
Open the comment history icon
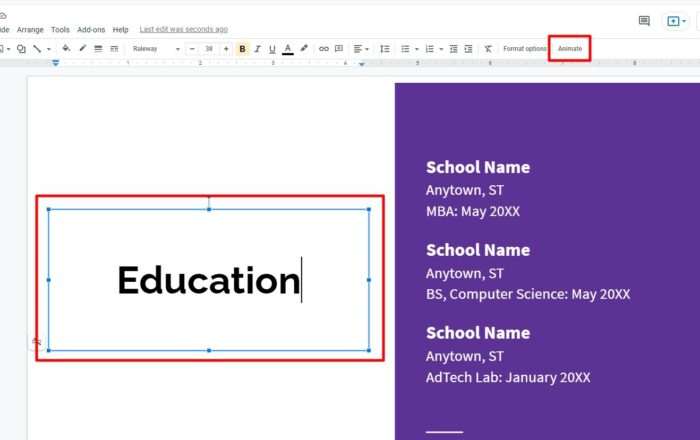pyautogui.click(x=644, y=21)
